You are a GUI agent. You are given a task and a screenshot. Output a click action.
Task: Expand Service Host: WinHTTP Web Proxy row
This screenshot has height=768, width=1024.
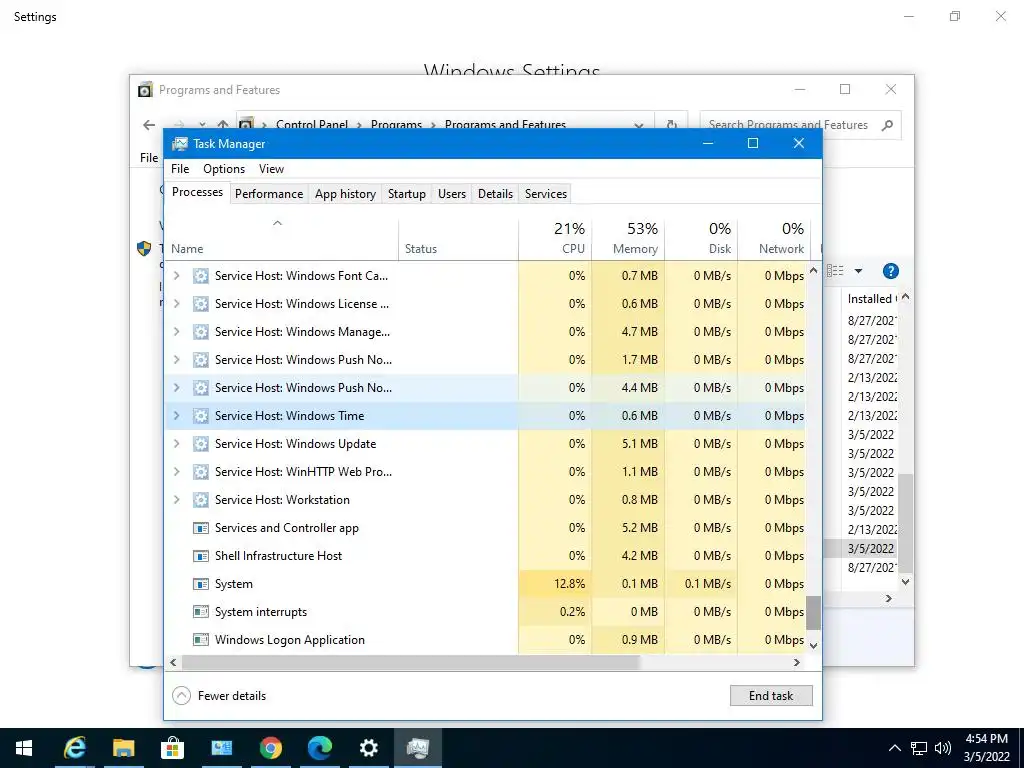point(176,472)
